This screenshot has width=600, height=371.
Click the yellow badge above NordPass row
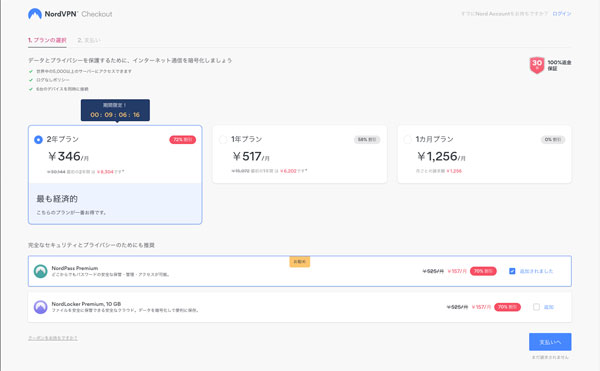[x=300, y=262]
